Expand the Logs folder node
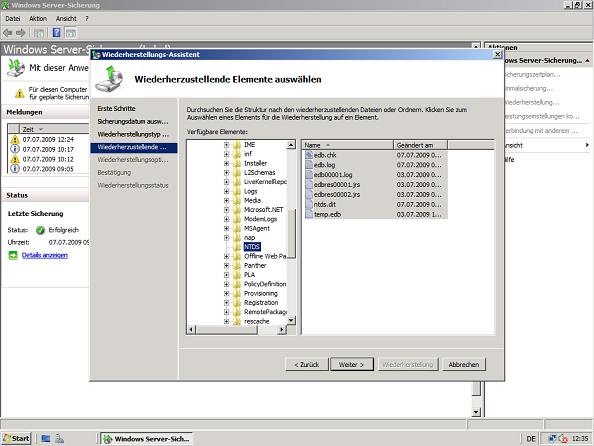Image resolution: width=594 pixels, height=446 pixels. click(x=227, y=191)
